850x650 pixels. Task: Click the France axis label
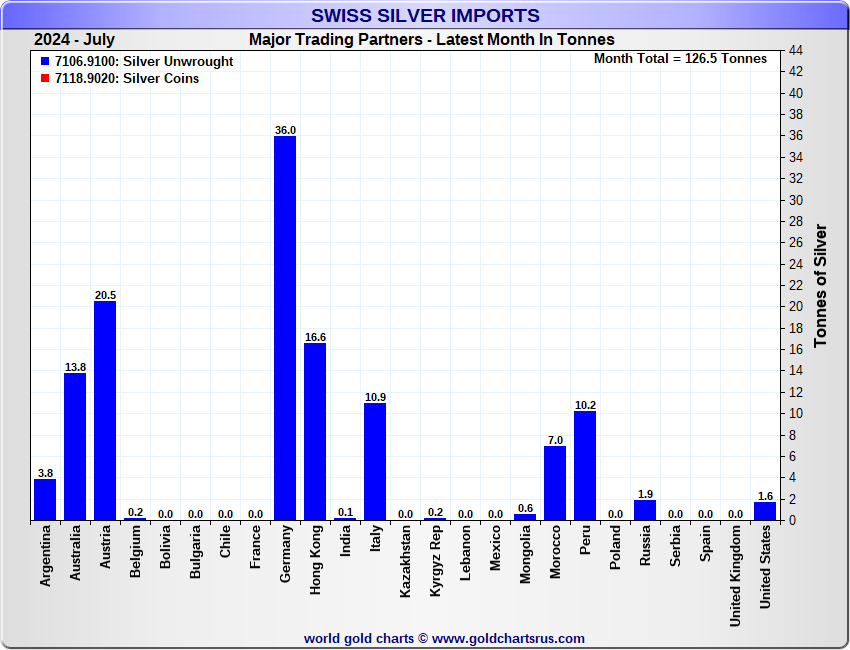(255, 547)
